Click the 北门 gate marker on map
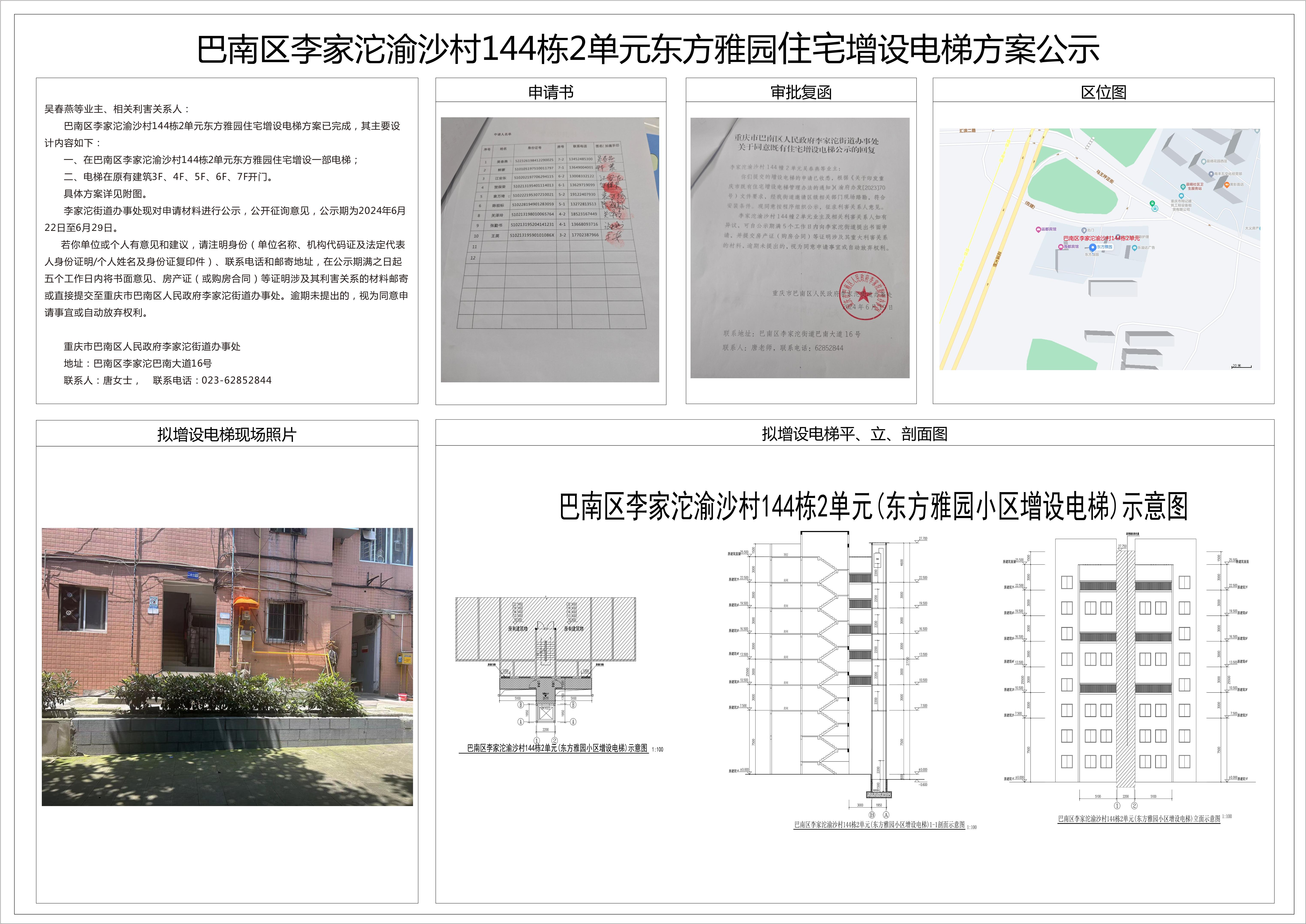The height and width of the screenshot is (924, 1306). pos(1084,231)
